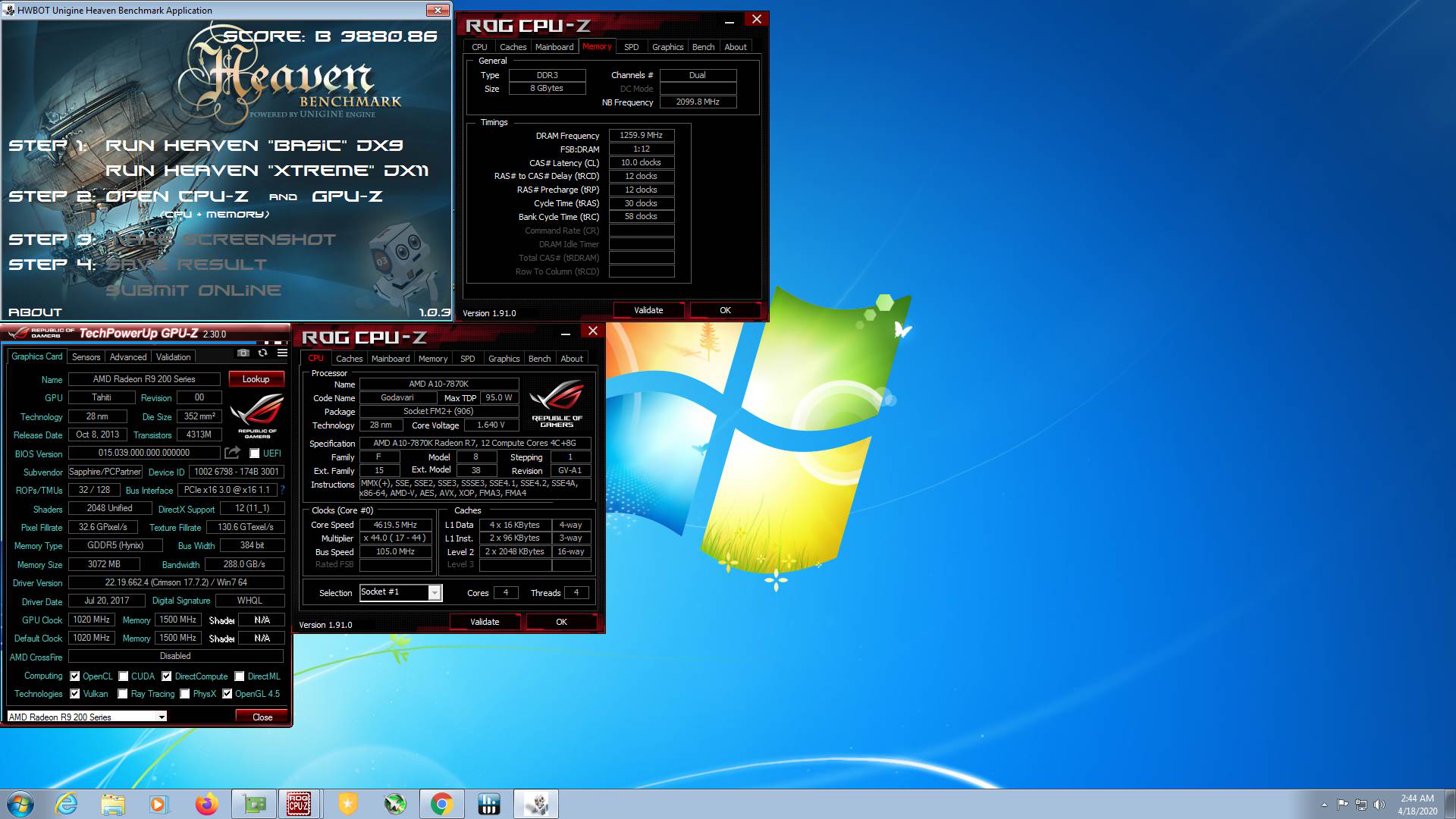1456x819 pixels.
Task: Click the green round taskbar icon
Action: coord(394,804)
